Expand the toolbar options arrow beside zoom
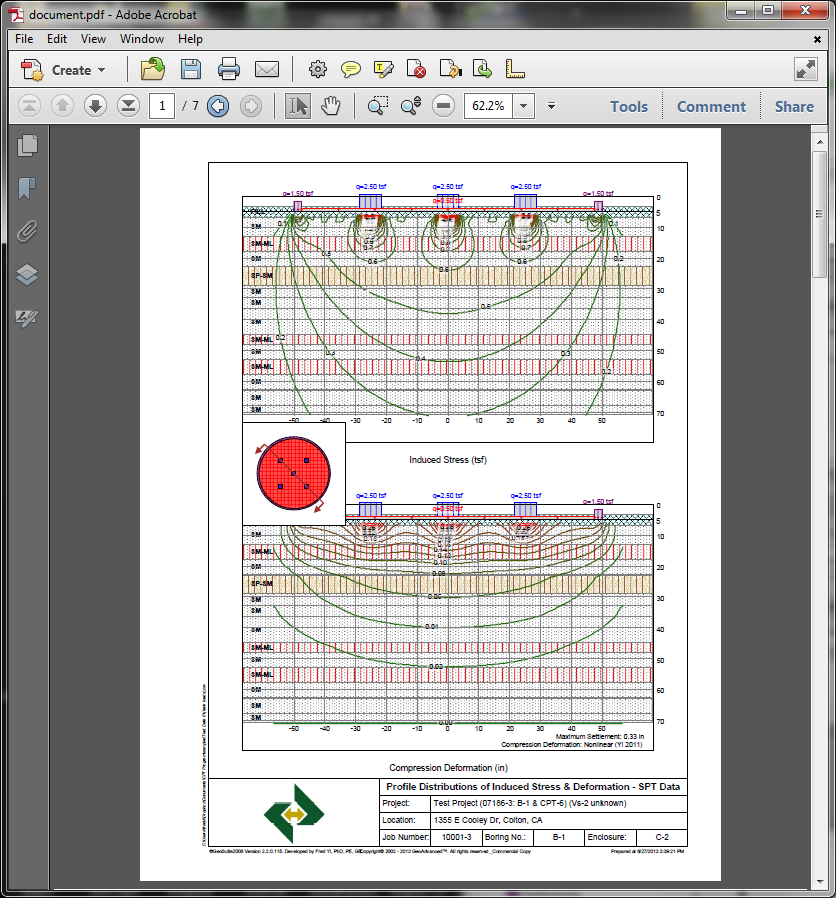This screenshot has height=898, width=836. click(x=551, y=106)
